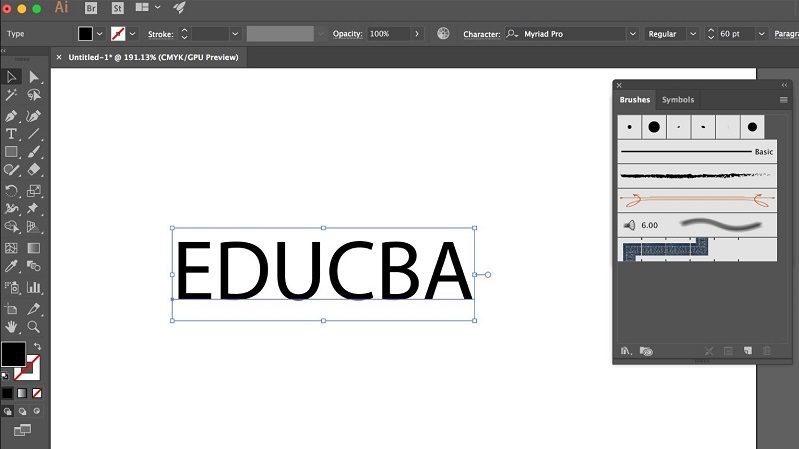The image size is (799, 449).
Task: Select the Lasso tool
Action: tap(34, 95)
